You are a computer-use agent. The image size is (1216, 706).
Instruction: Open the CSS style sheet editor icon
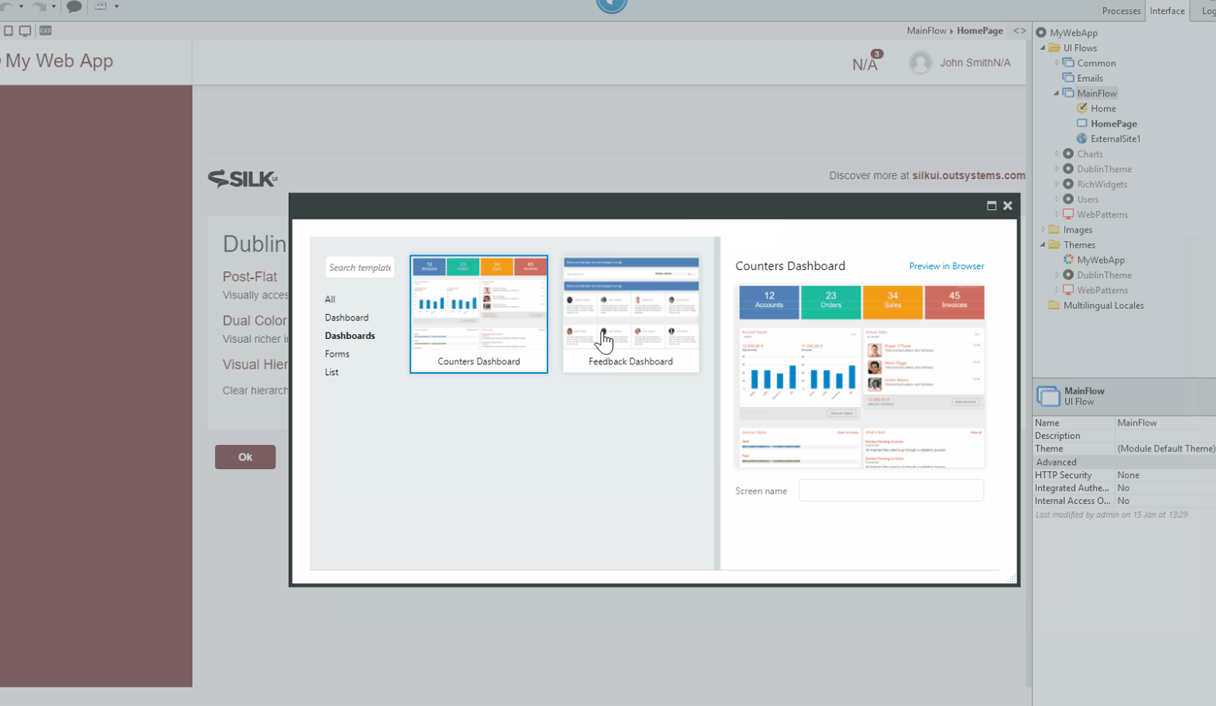pyautogui.click(x=46, y=31)
